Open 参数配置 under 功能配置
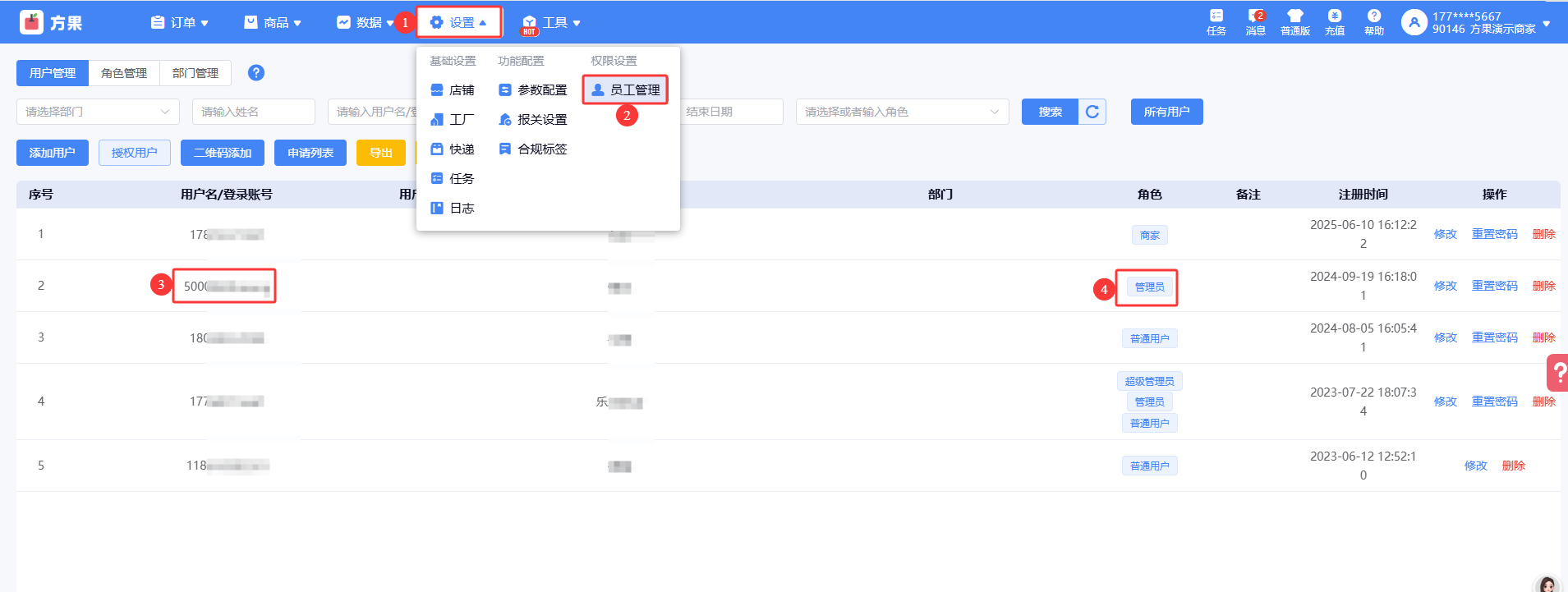This screenshot has width=1568, height=592. click(x=533, y=90)
